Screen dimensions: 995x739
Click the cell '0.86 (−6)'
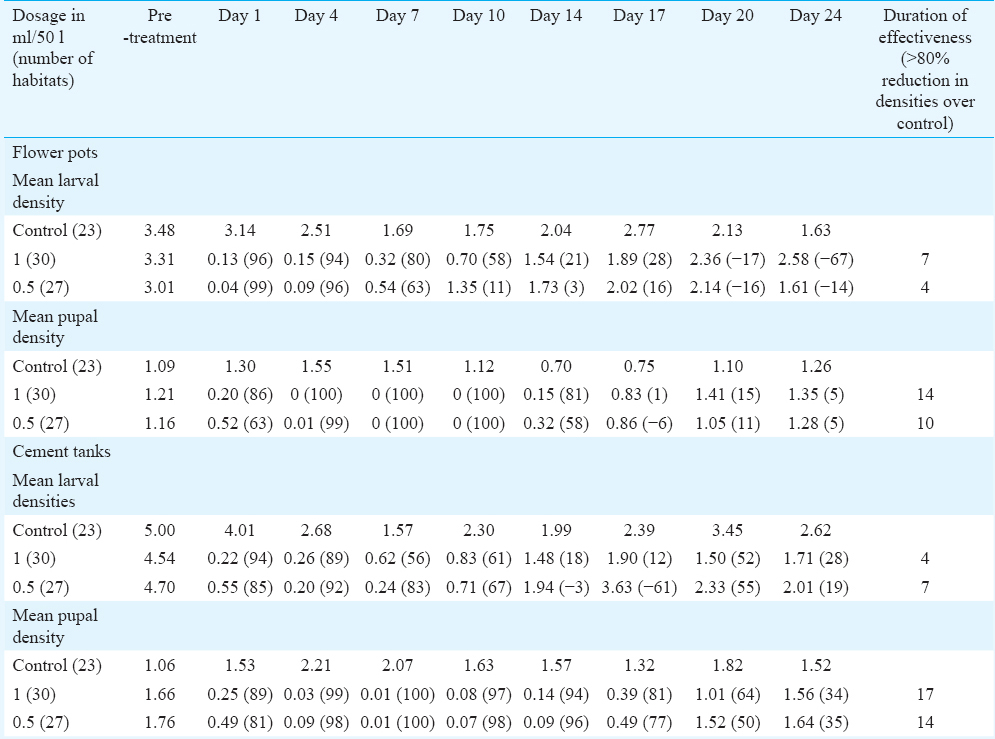click(639, 423)
